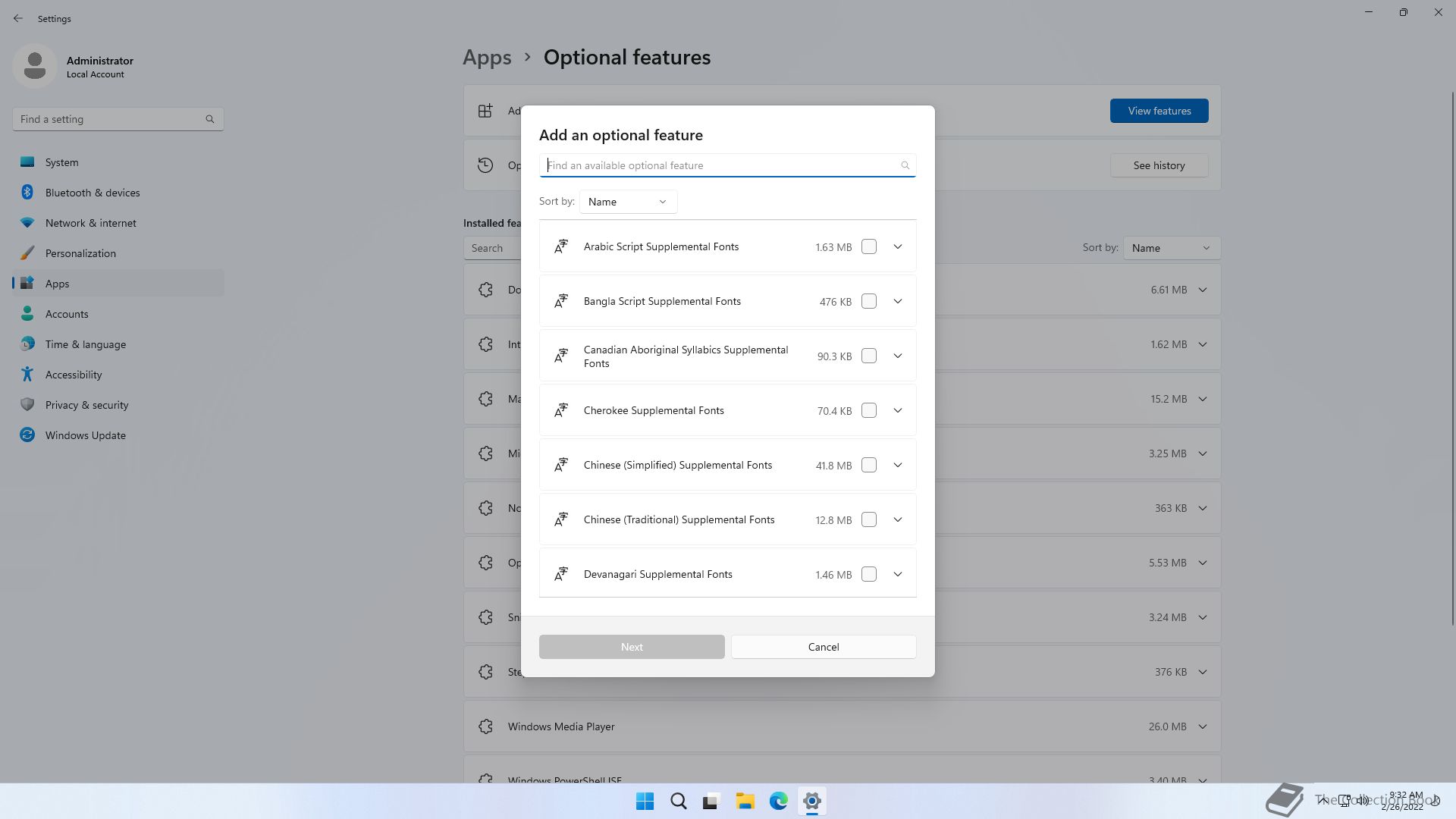This screenshot has height=819, width=1456.
Task: Click the View features button
Action: click(x=1159, y=111)
